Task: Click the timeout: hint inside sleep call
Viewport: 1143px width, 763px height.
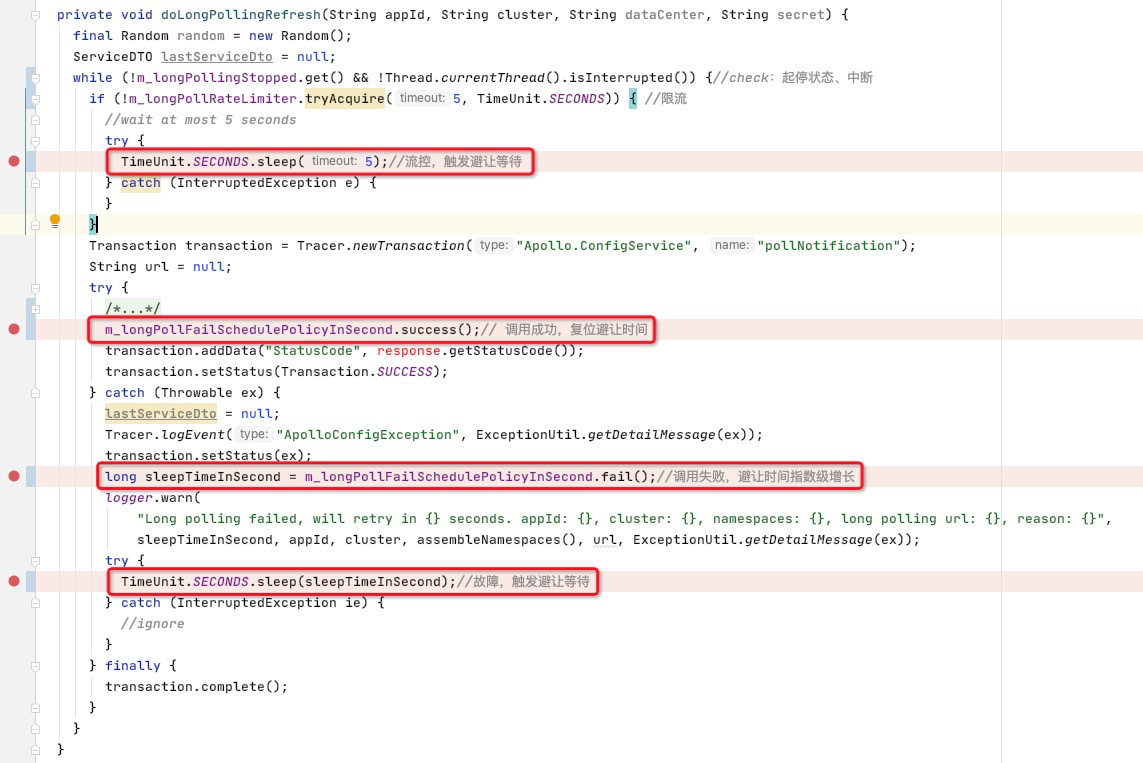Action: [x=335, y=161]
